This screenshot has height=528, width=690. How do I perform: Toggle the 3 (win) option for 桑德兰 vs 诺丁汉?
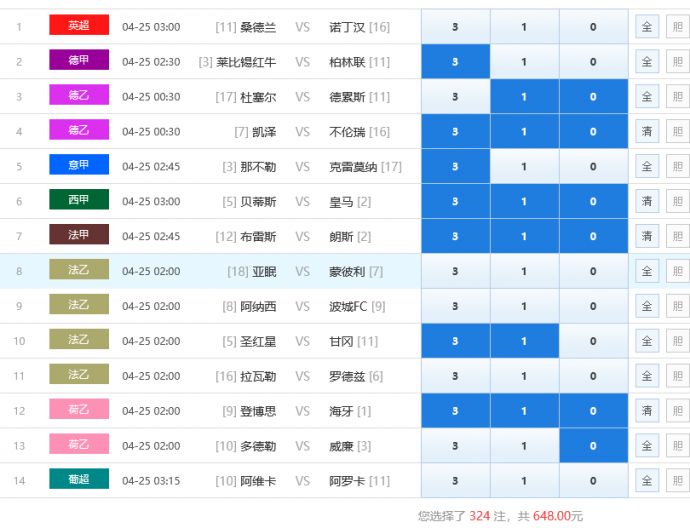pyautogui.click(x=455, y=27)
